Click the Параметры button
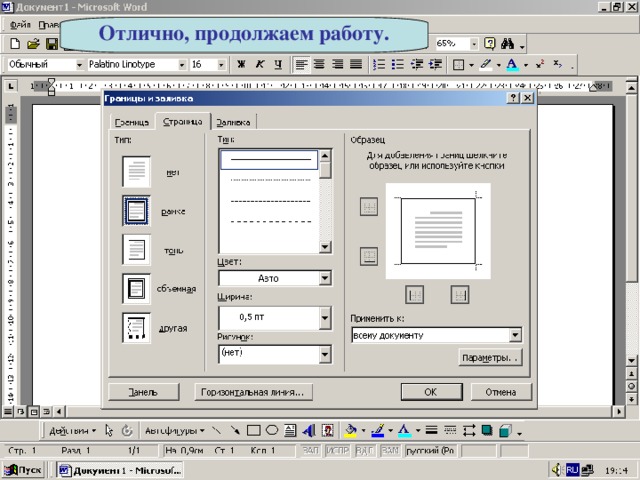 490,358
